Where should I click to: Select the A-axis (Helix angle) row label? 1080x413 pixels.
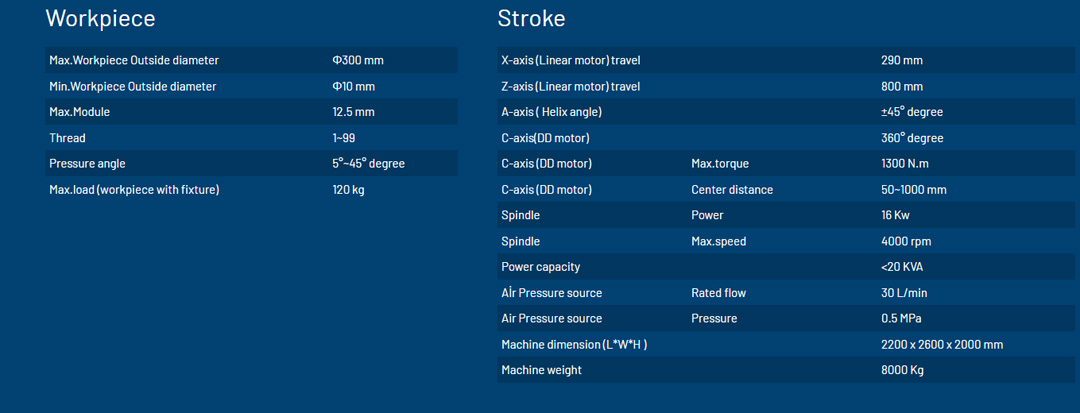click(x=551, y=112)
